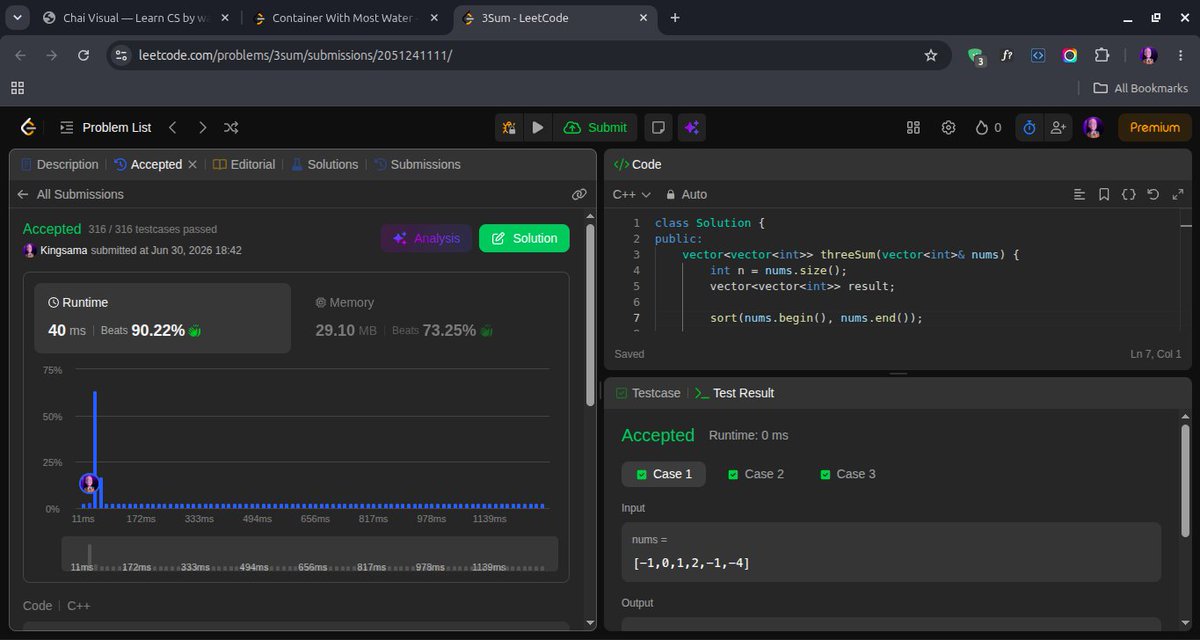The image size is (1200, 640).
Task: Expand the code editor fullscreen
Action: (x=1177, y=194)
